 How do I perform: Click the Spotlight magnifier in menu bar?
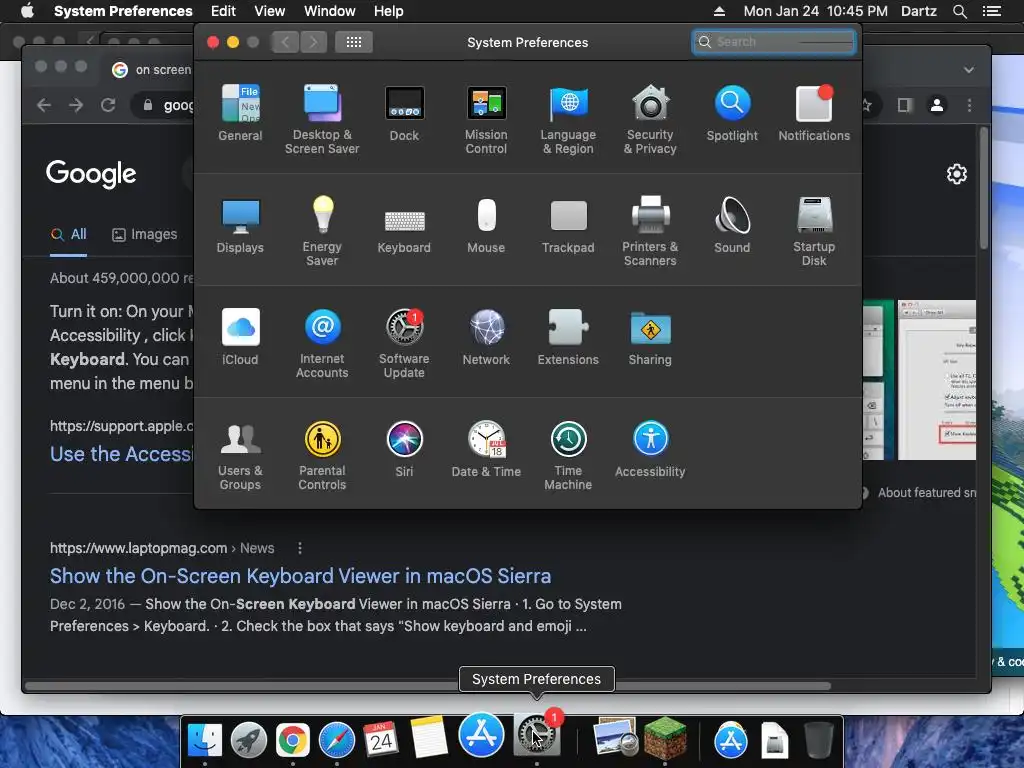click(x=960, y=11)
